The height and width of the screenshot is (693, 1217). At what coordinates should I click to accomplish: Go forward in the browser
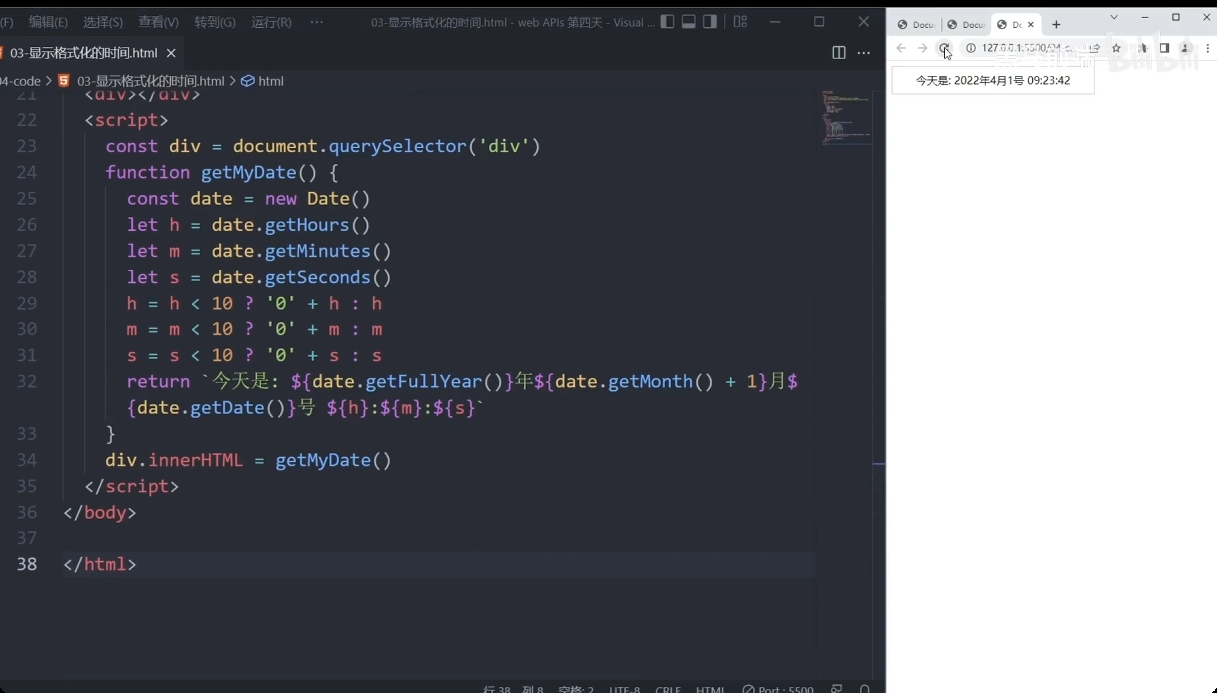tap(922, 48)
